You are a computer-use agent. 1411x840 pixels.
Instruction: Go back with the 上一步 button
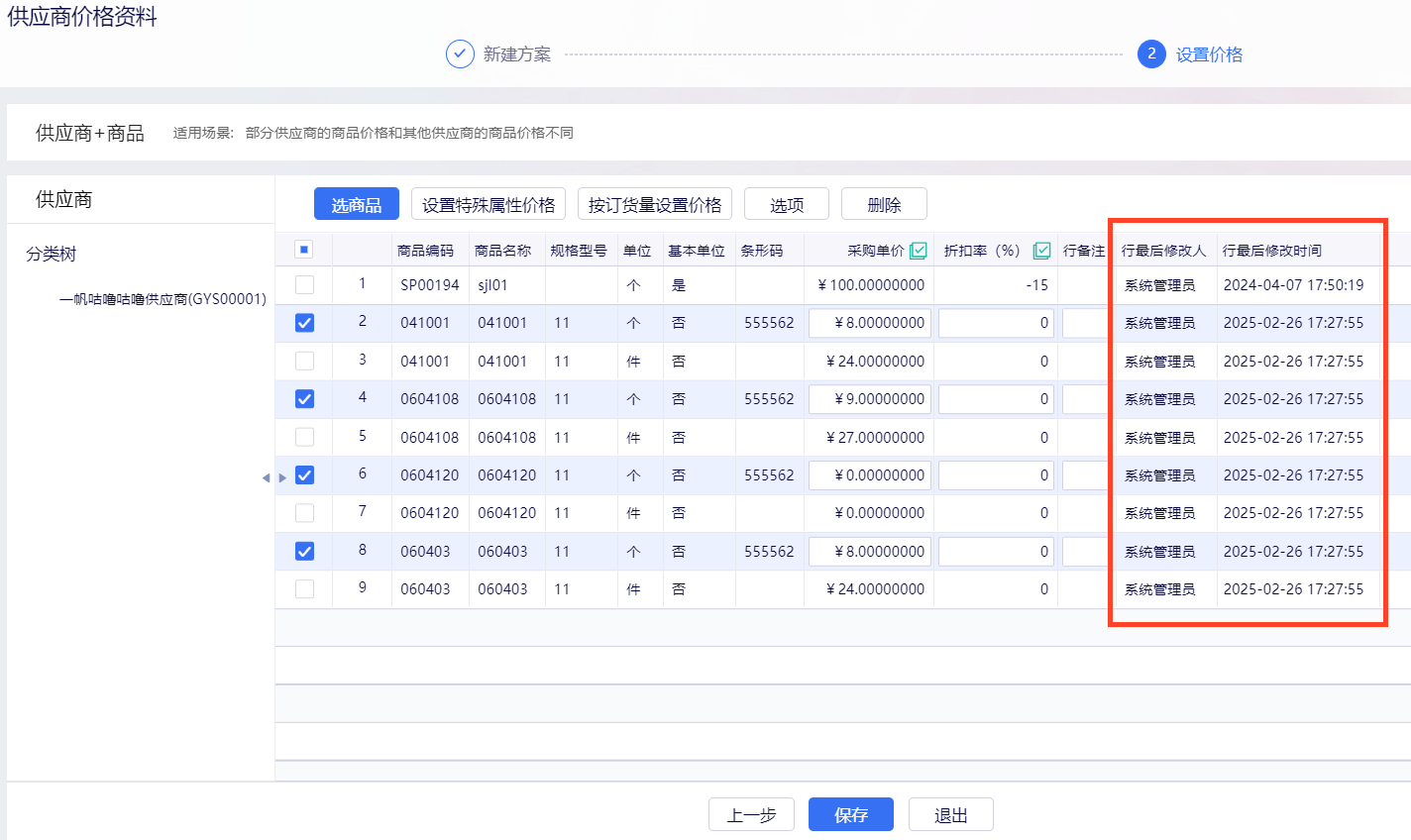751,814
